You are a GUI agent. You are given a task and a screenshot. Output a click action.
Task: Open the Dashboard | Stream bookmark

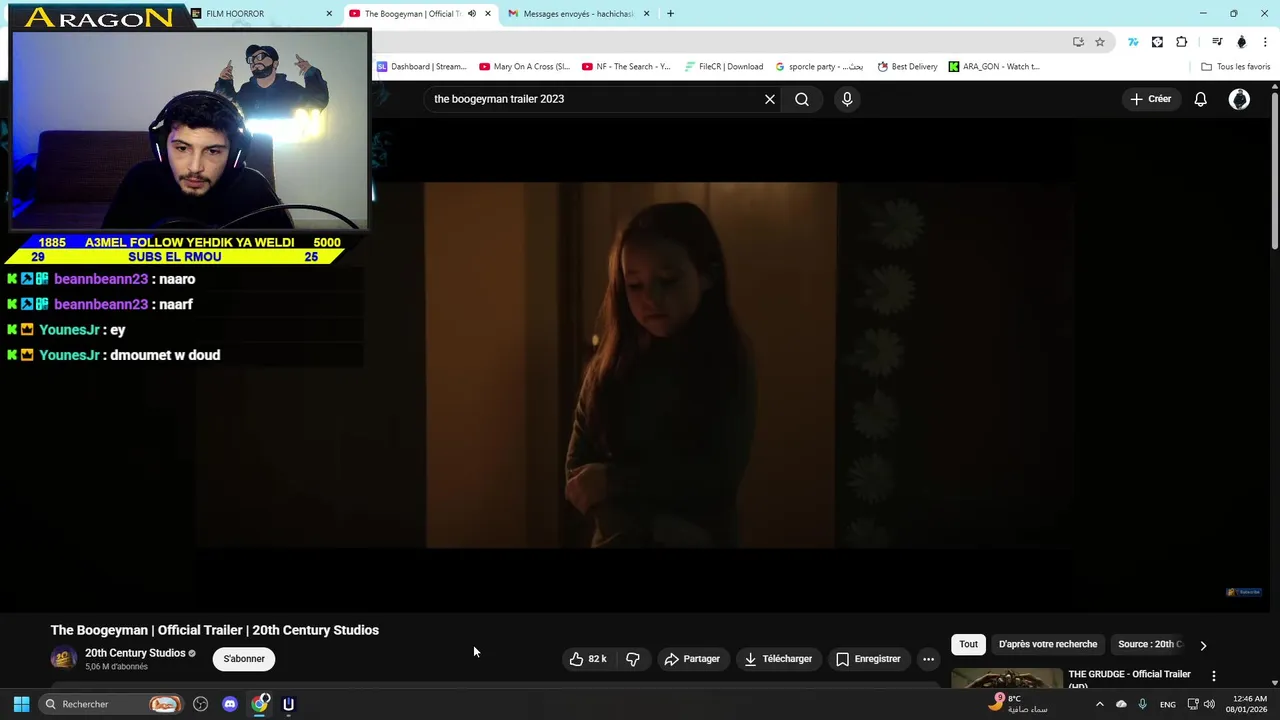[x=421, y=67]
